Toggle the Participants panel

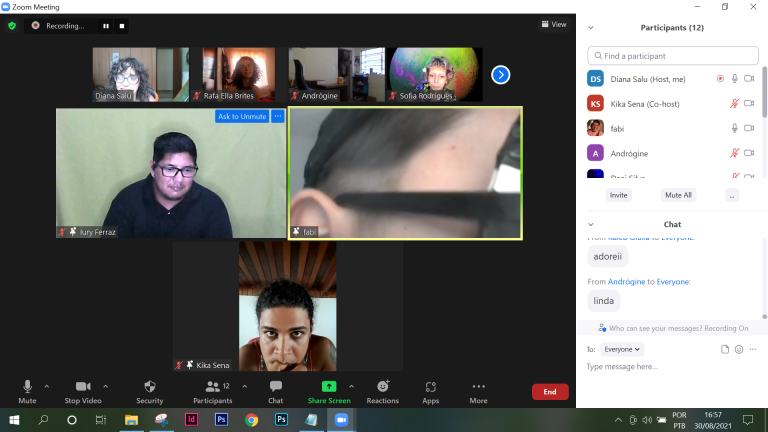coord(213,392)
